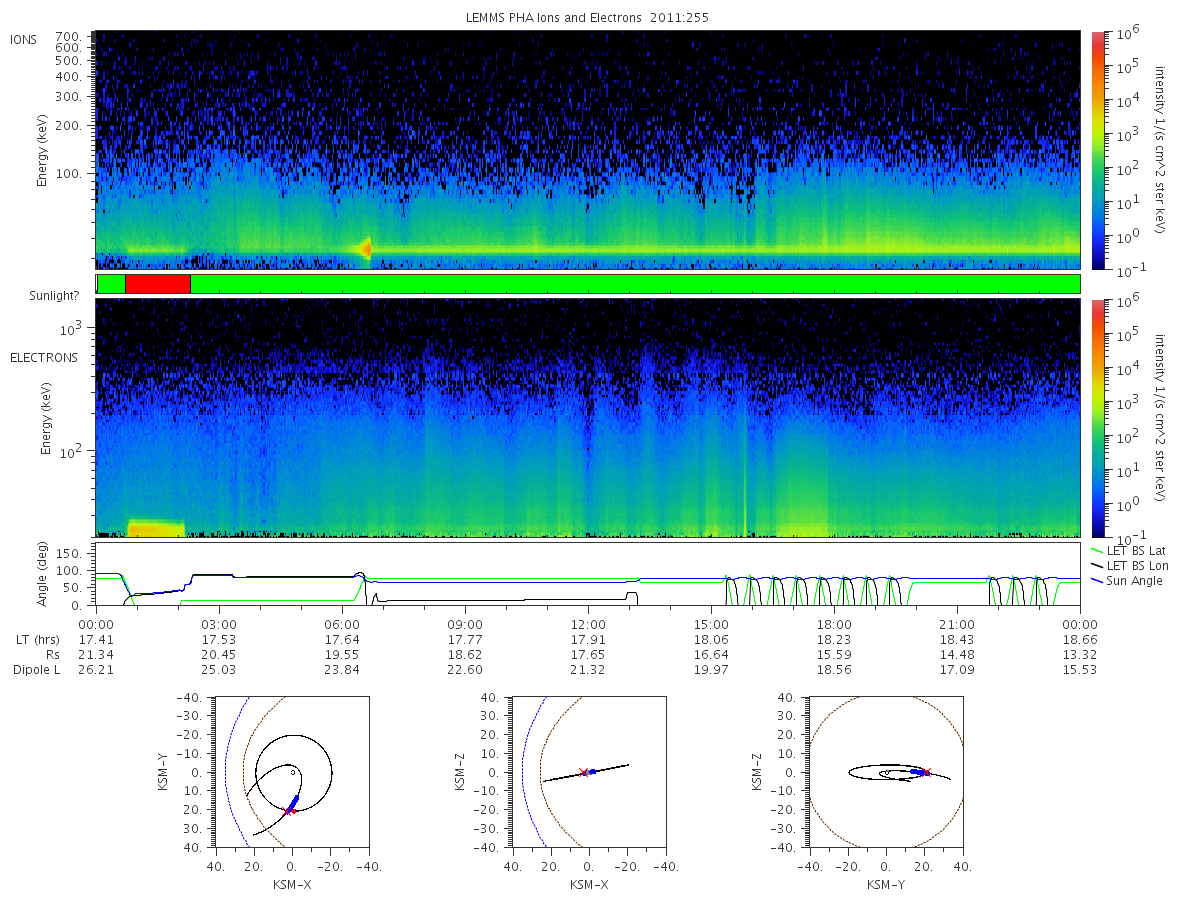Click the orange ion burst near 06:00
The image size is (1200, 900).
click(366, 247)
